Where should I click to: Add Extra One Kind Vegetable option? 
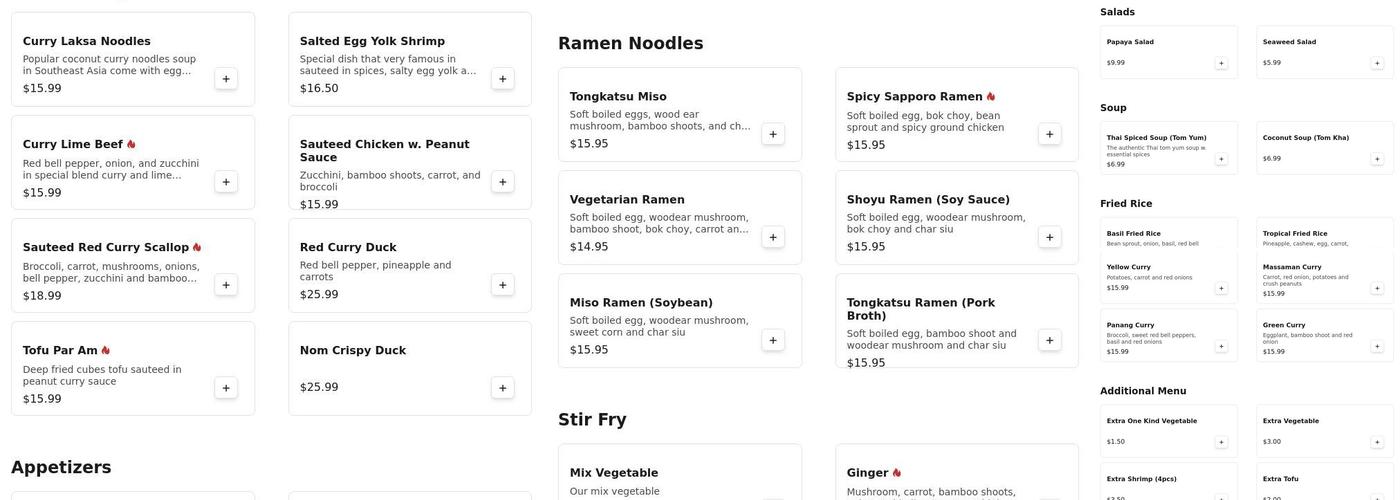(x=1221, y=442)
